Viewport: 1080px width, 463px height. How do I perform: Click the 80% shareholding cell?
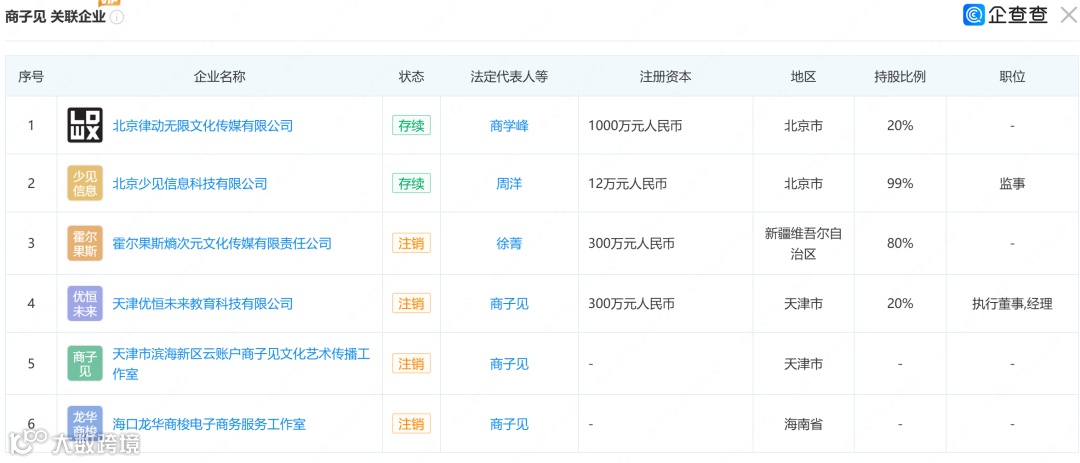coord(900,243)
